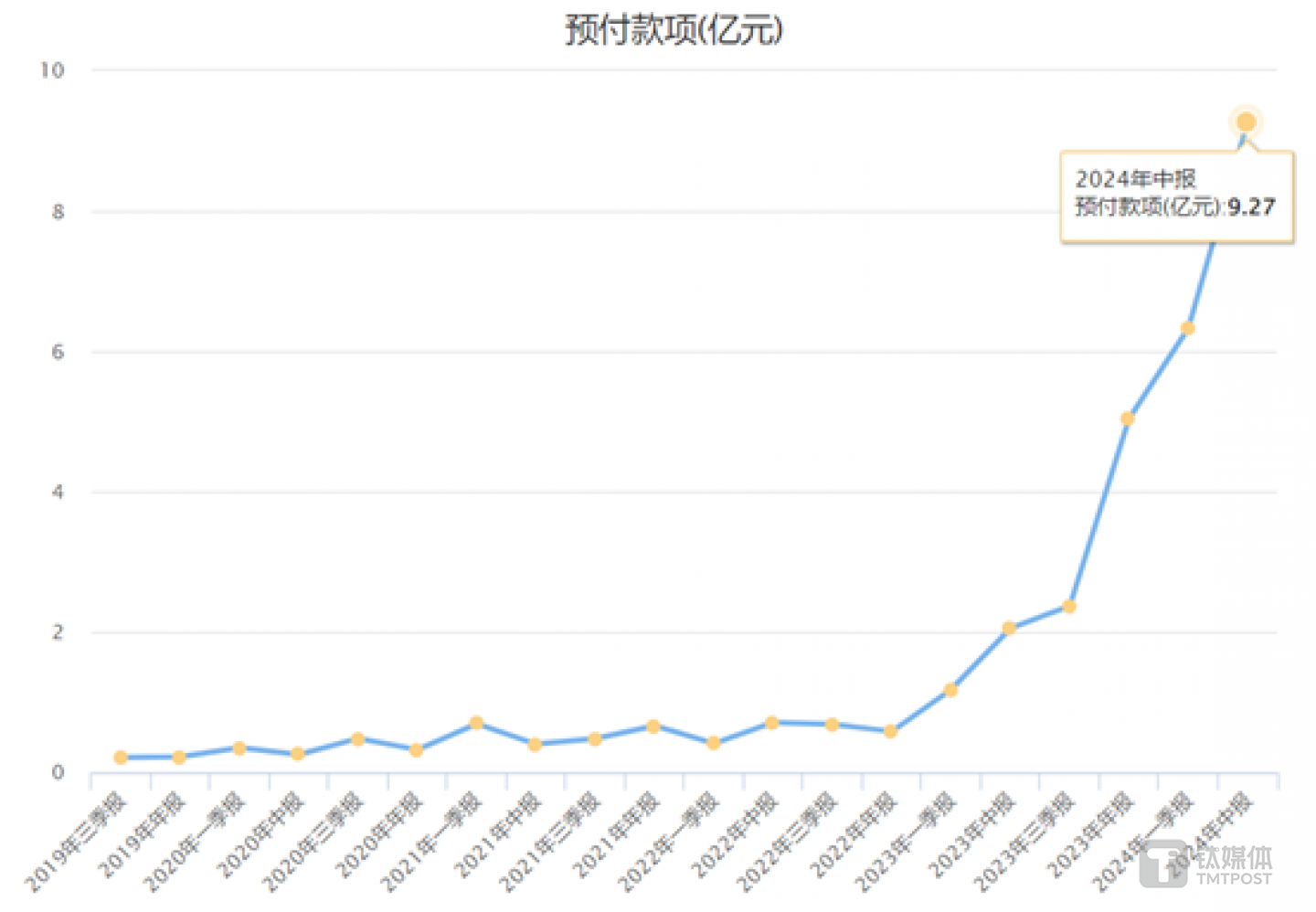The width and height of the screenshot is (1316, 912).
Task: Click x-axis label 2022年一季报
Action: (669, 842)
